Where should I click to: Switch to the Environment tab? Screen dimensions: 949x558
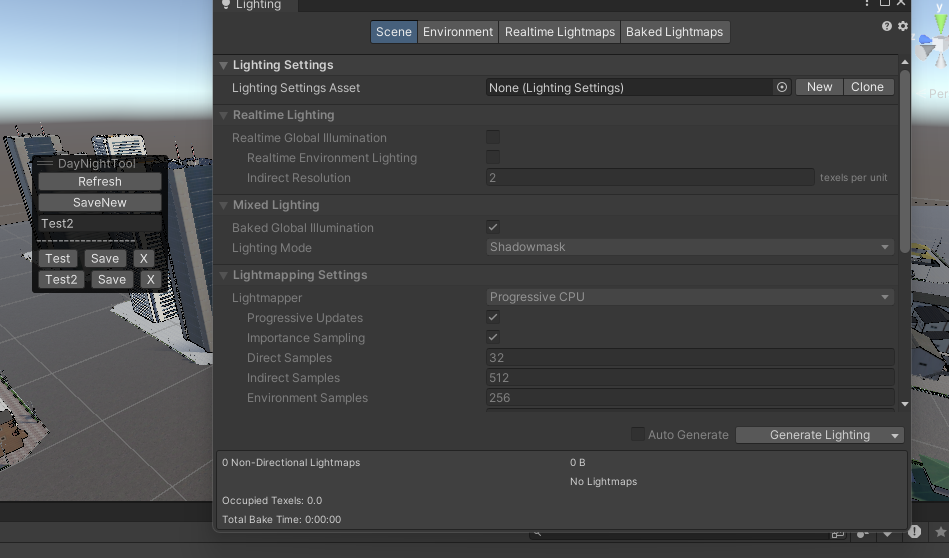pyautogui.click(x=458, y=32)
